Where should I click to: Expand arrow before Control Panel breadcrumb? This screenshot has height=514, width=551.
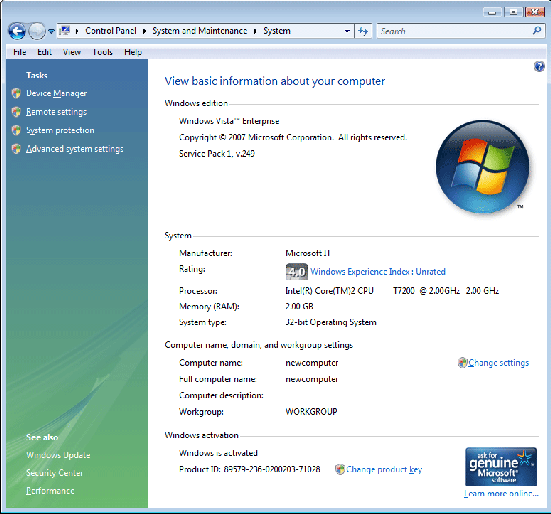[x=77, y=31]
